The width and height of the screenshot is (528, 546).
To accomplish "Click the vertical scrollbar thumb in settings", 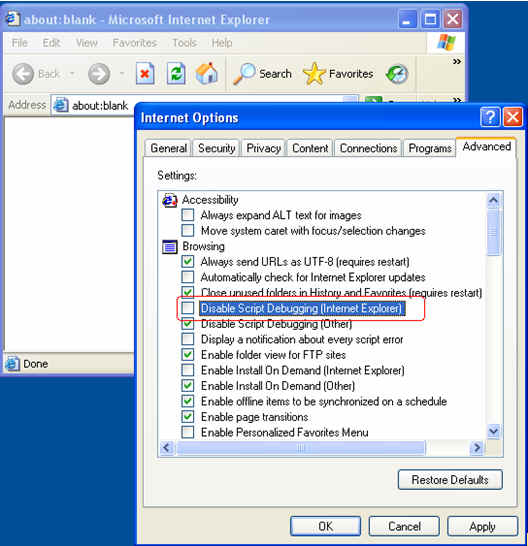I will [494, 232].
